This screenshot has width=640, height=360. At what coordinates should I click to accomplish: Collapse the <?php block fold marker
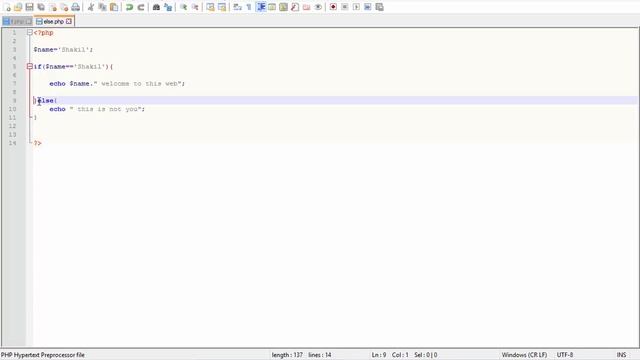[29, 32]
